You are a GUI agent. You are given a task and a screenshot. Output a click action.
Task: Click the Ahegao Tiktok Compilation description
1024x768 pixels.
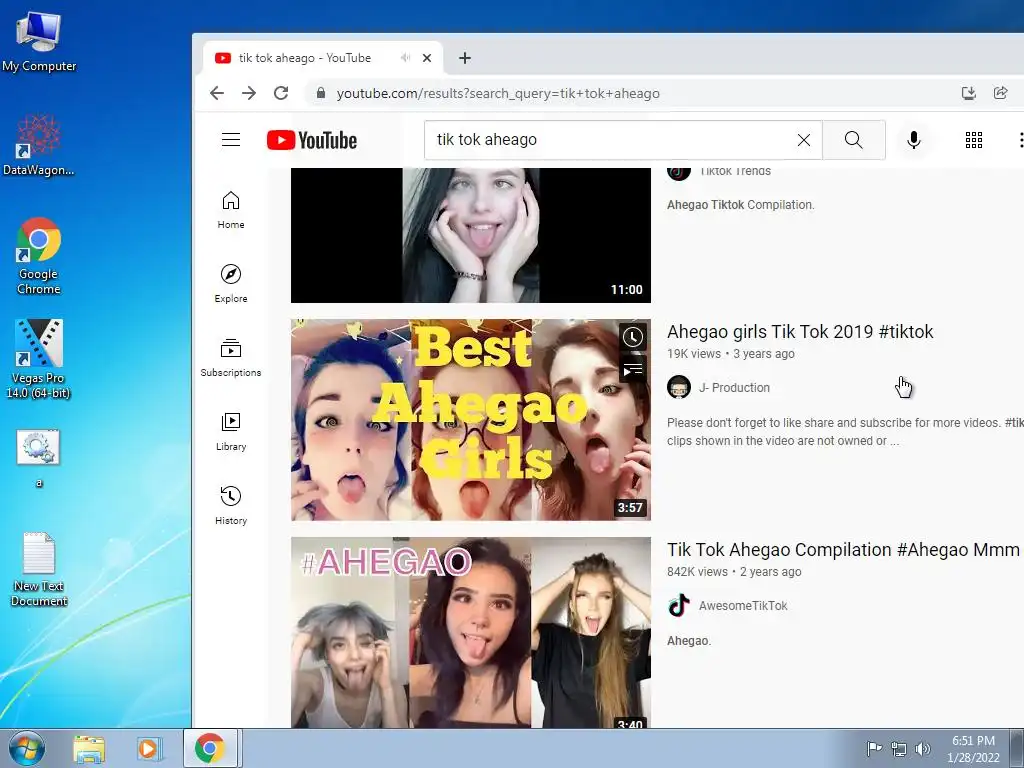pyautogui.click(x=741, y=205)
